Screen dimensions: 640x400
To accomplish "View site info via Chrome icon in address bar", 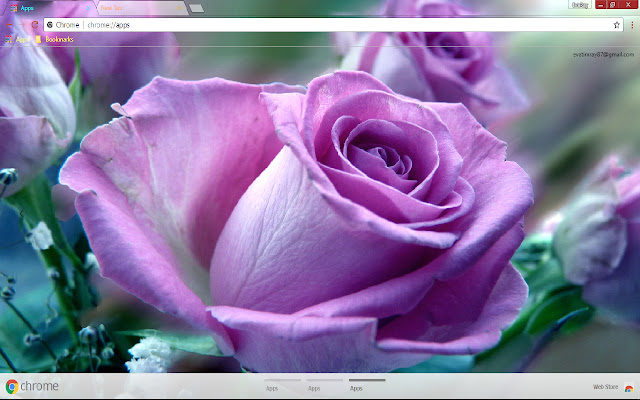I will 50,25.
